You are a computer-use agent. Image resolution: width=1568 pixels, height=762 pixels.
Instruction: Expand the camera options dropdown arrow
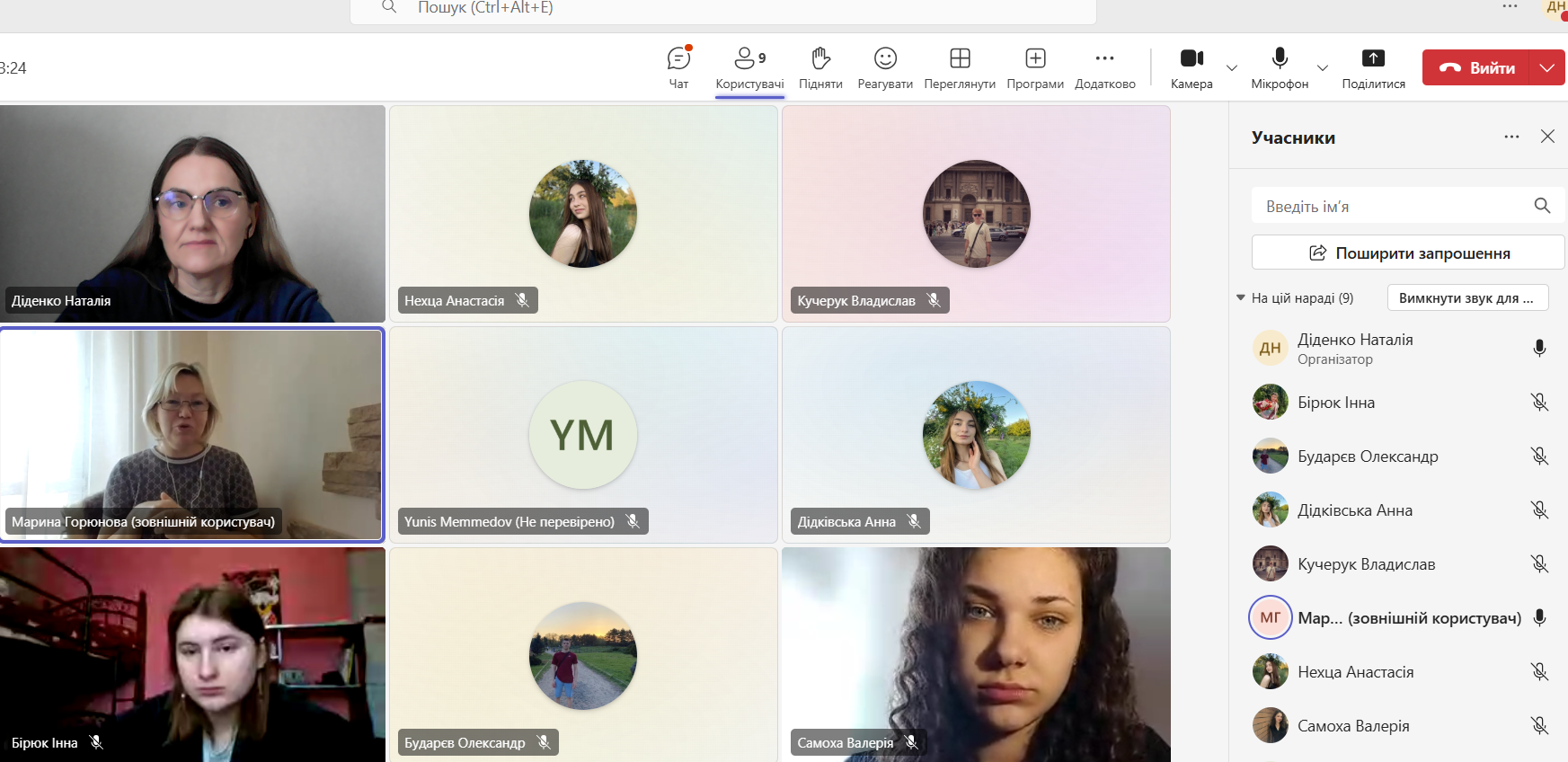click(1232, 68)
